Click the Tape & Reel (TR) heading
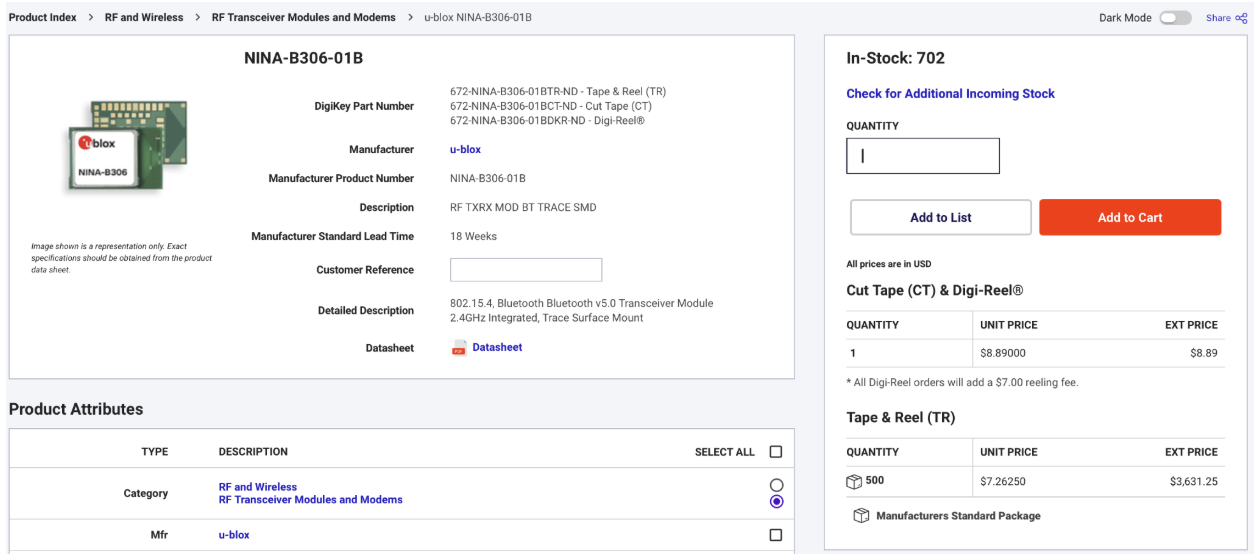Image resolution: width=1255 pixels, height=554 pixels. (901, 418)
